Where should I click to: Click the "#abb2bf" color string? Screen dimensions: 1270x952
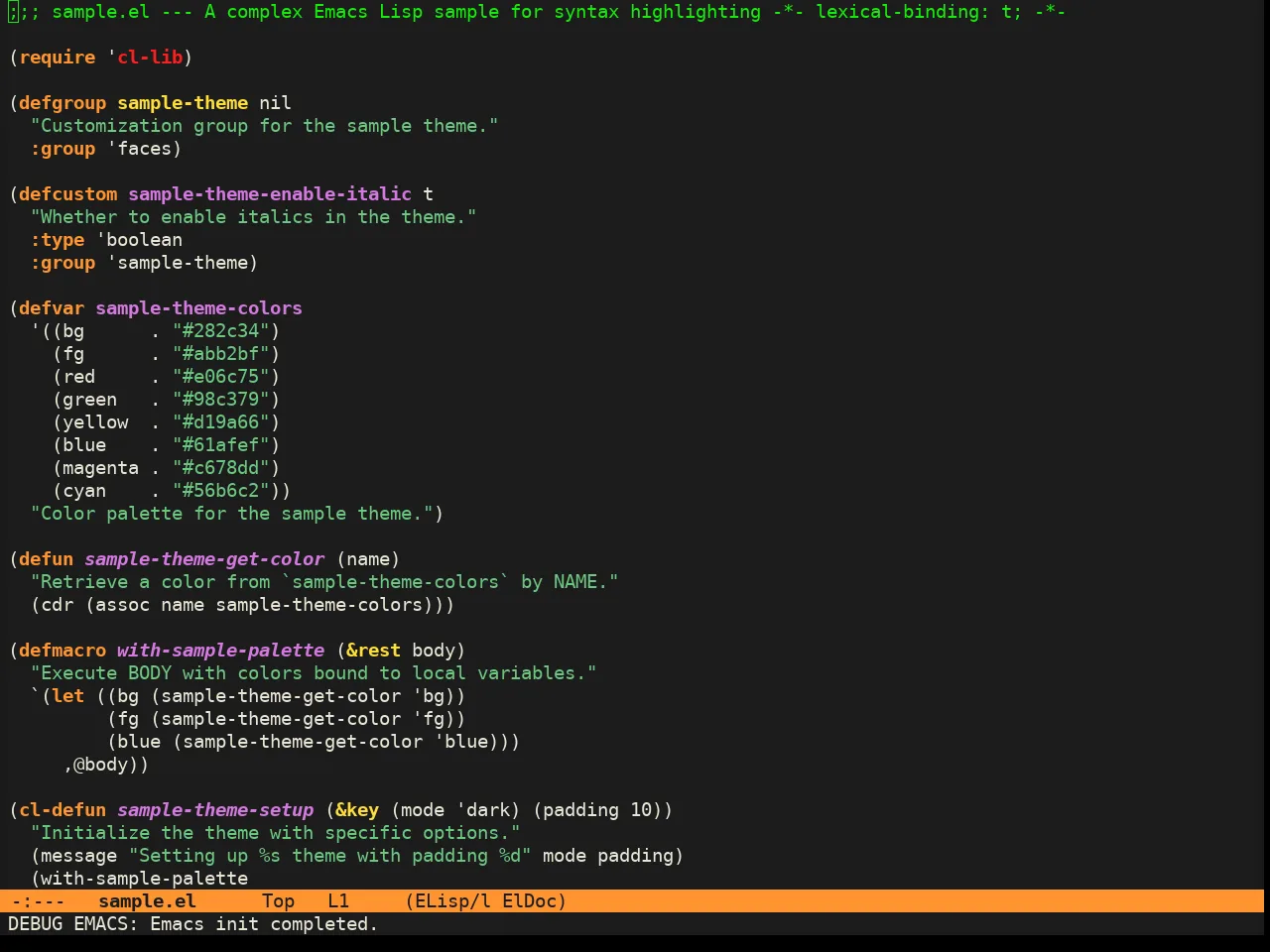[x=220, y=354]
